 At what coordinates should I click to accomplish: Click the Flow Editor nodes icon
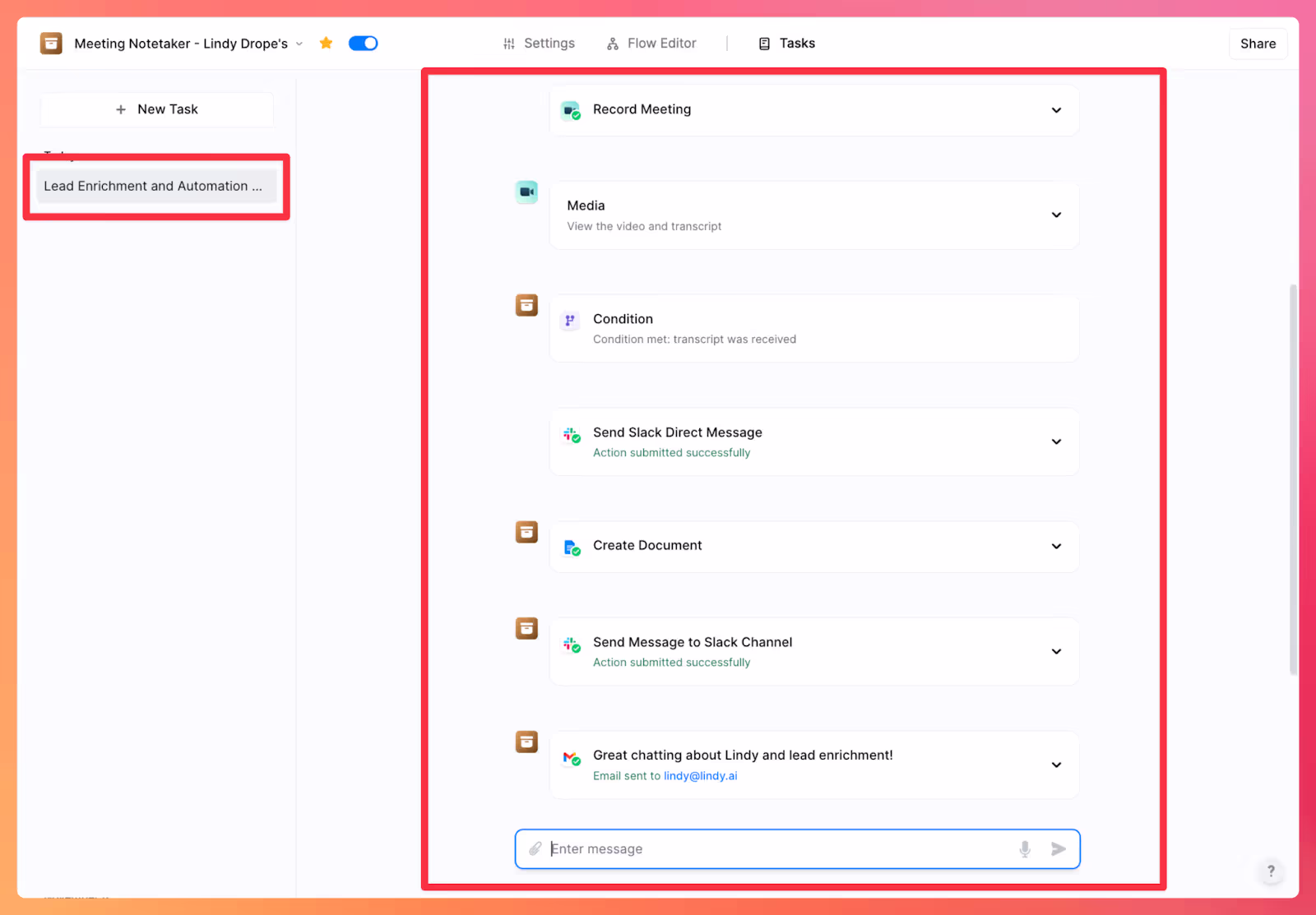coord(613,44)
